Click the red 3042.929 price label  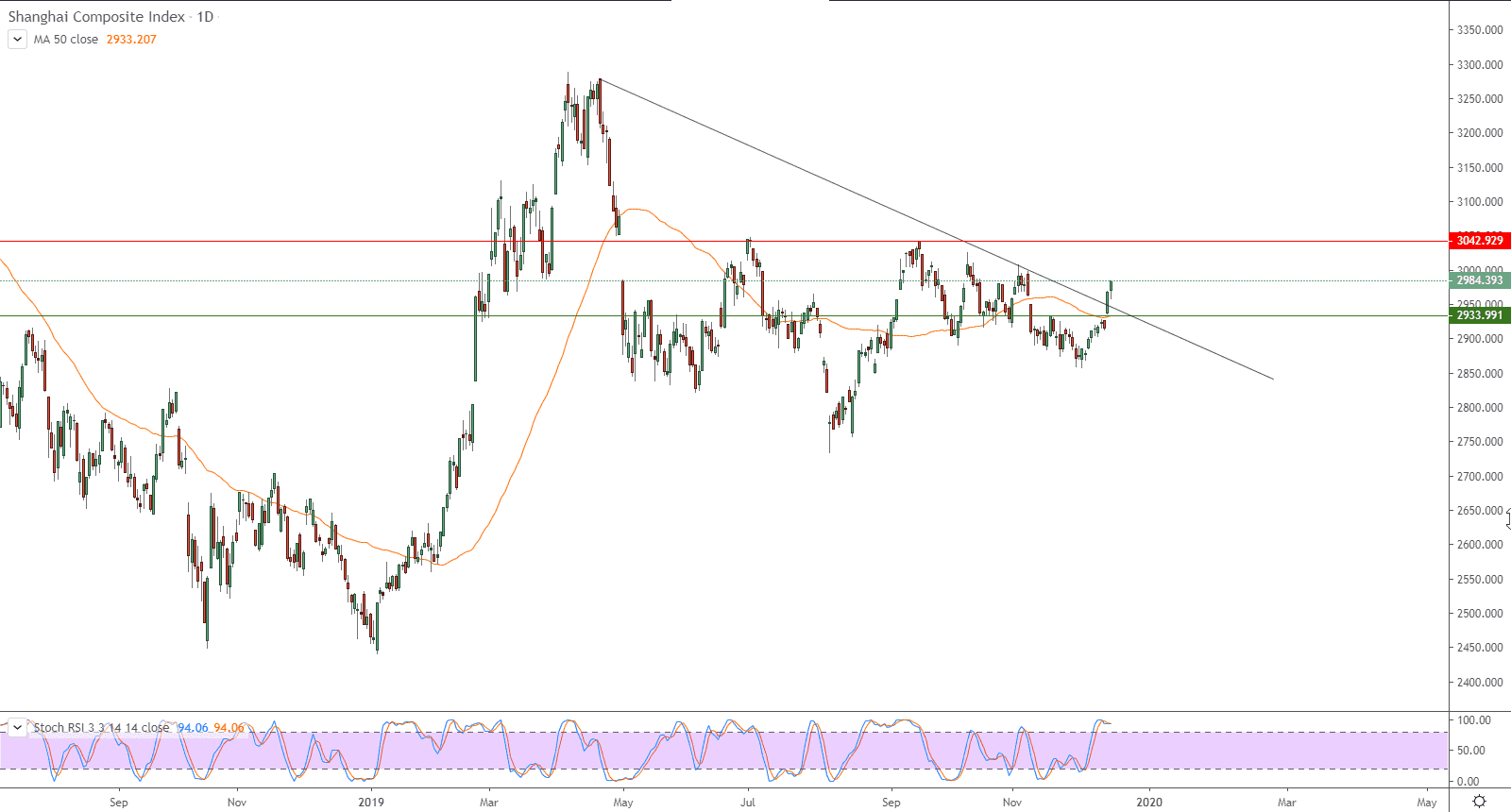point(1479,241)
